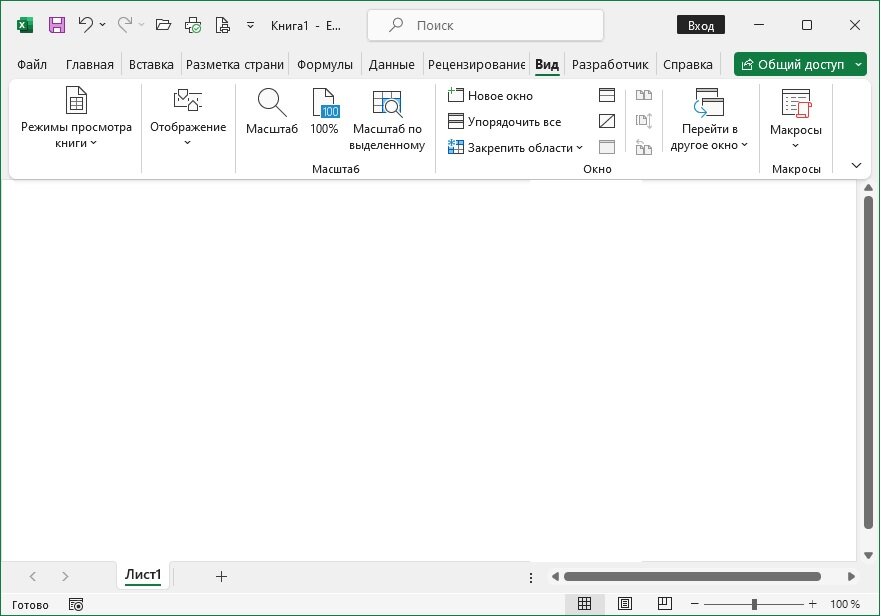The image size is (881, 616).
Task: Click the Split window icon
Action: 607,95
